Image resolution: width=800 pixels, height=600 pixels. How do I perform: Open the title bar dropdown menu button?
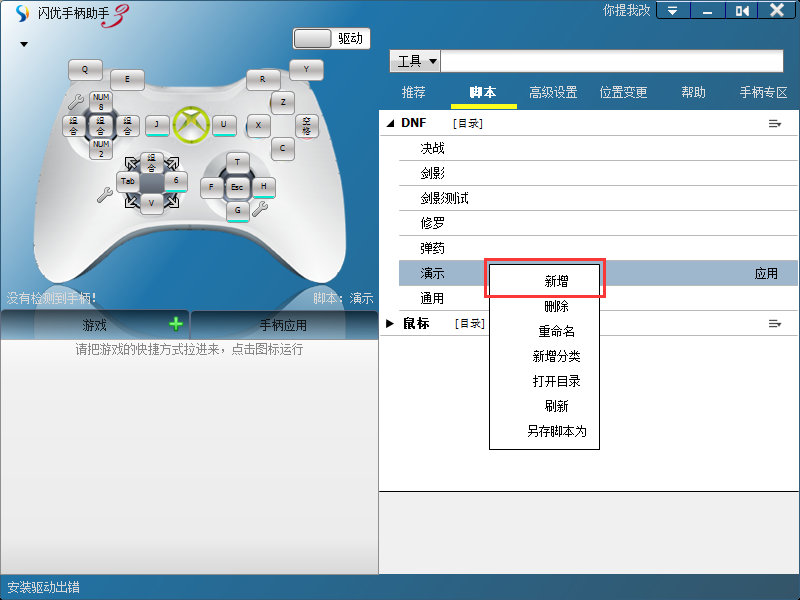point(673,10)
